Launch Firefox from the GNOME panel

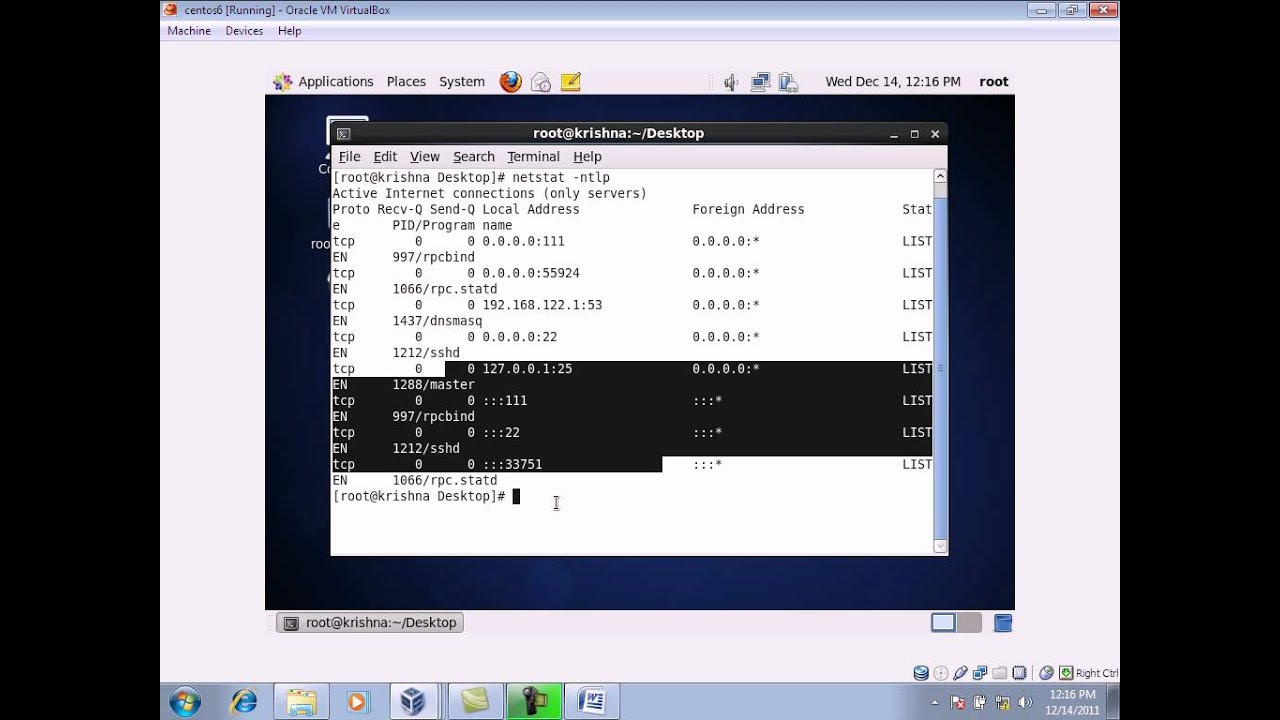click(x=511, y=82)
